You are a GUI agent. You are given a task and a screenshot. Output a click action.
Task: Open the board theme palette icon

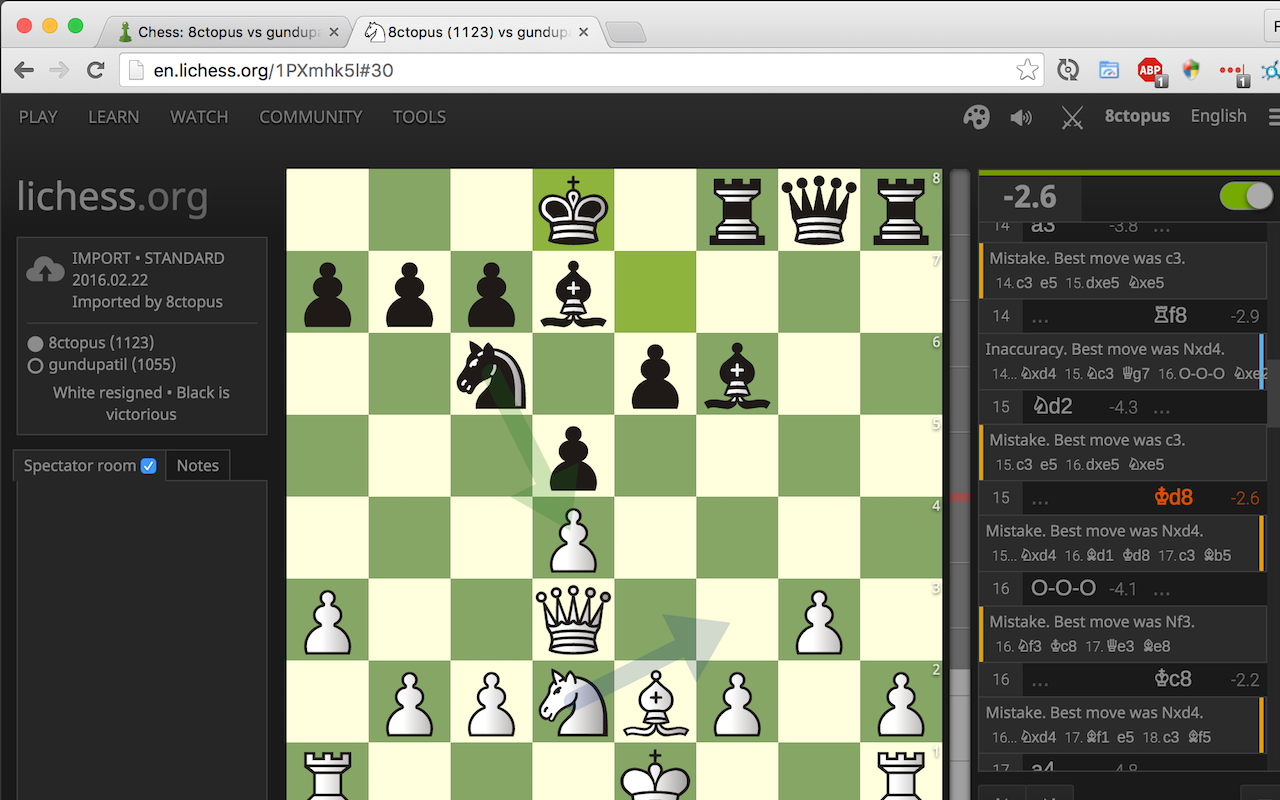tap(976, 117)
